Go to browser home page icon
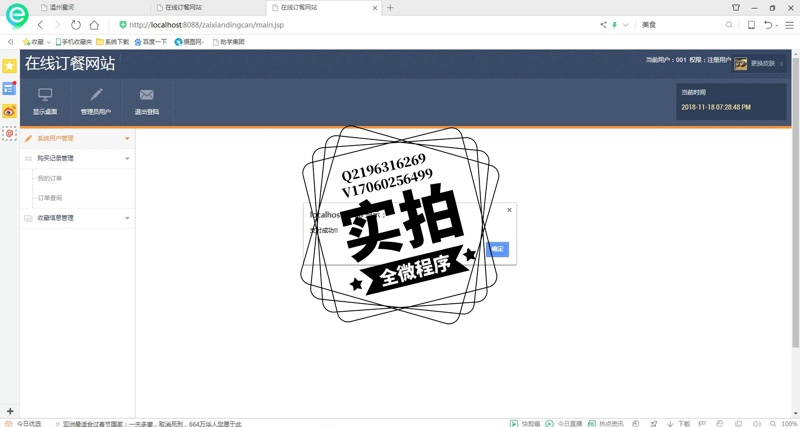 (93, 25)
